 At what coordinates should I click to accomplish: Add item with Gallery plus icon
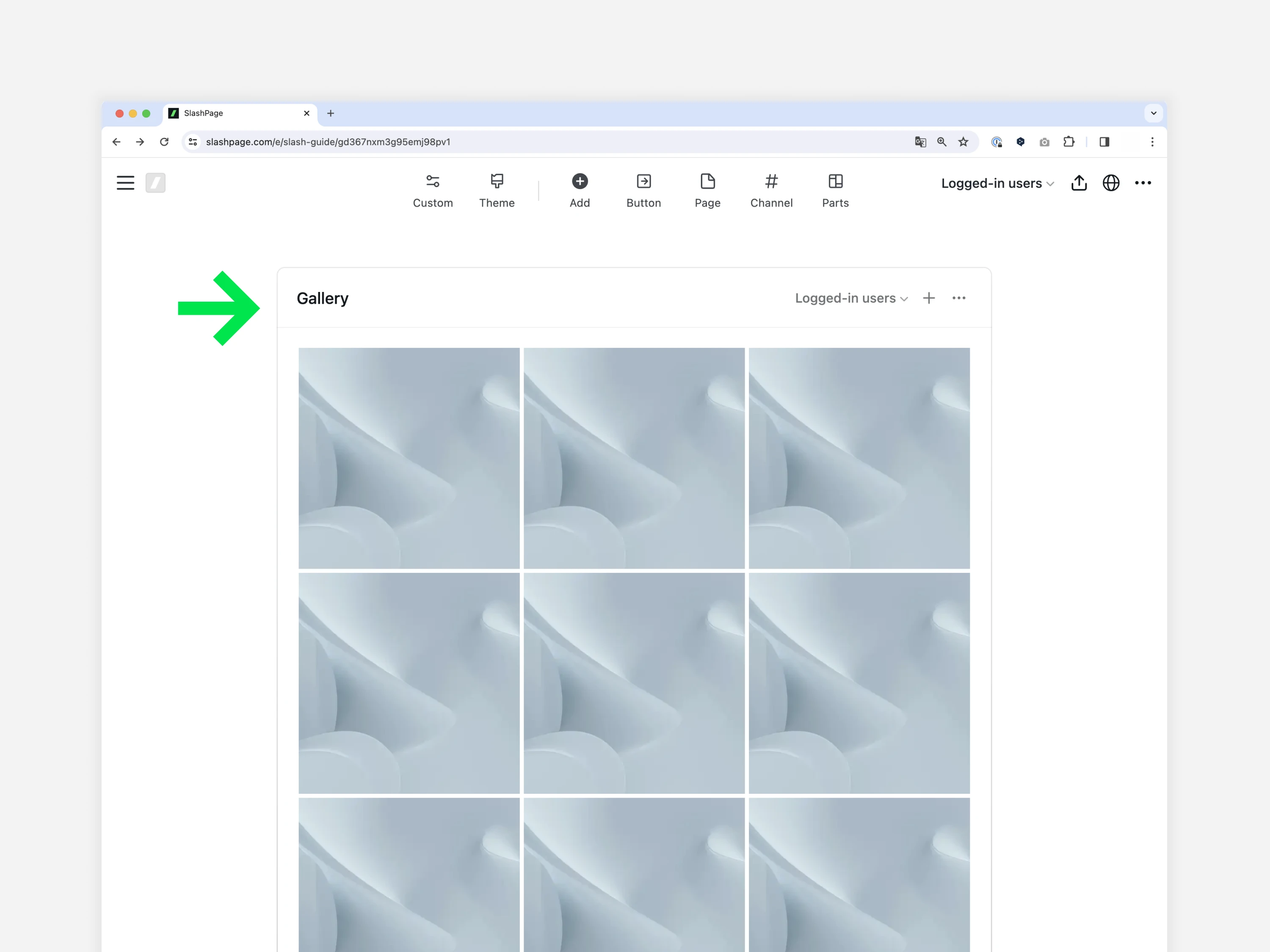[x=929, y=298]
